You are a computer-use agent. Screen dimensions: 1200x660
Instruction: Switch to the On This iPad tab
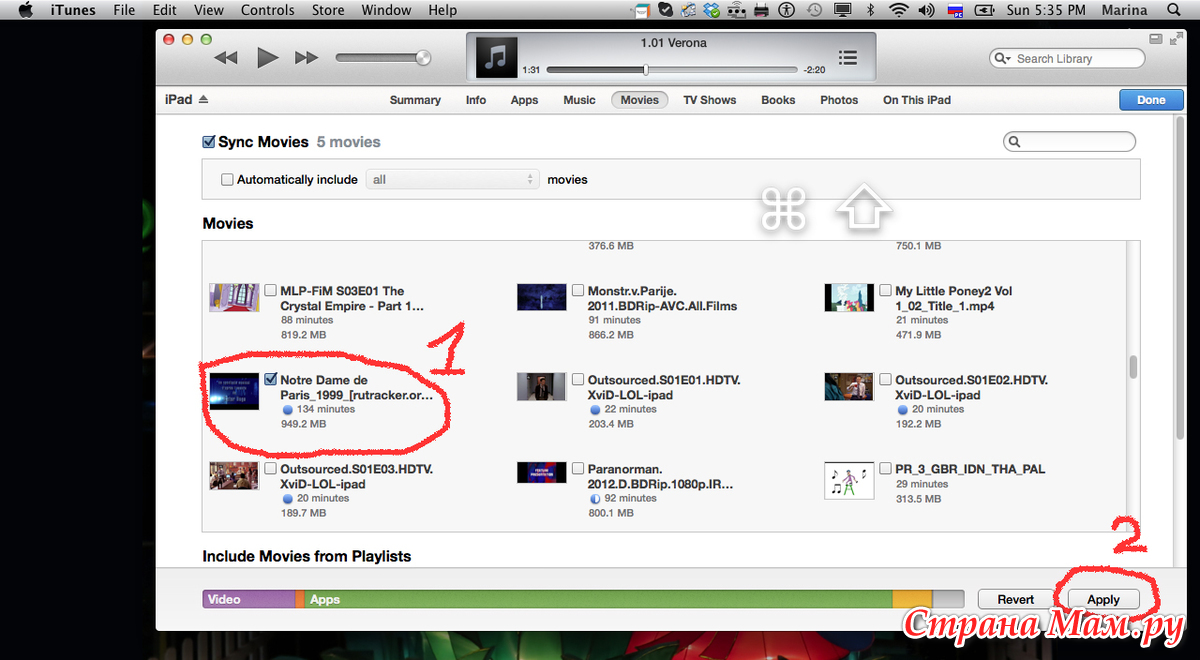[x=917, y=100]
